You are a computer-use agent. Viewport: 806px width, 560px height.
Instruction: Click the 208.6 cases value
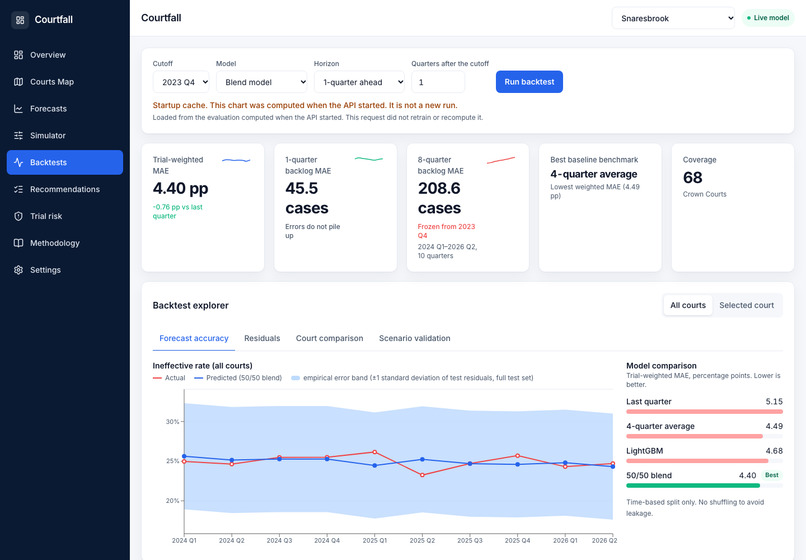[439, 198]
